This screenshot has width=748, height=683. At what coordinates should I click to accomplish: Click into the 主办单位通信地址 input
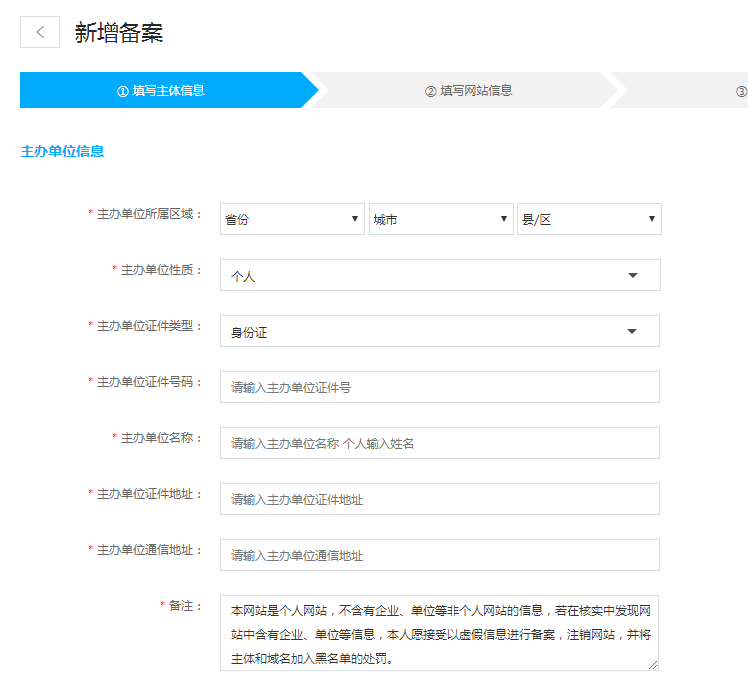tap(439, 555)
